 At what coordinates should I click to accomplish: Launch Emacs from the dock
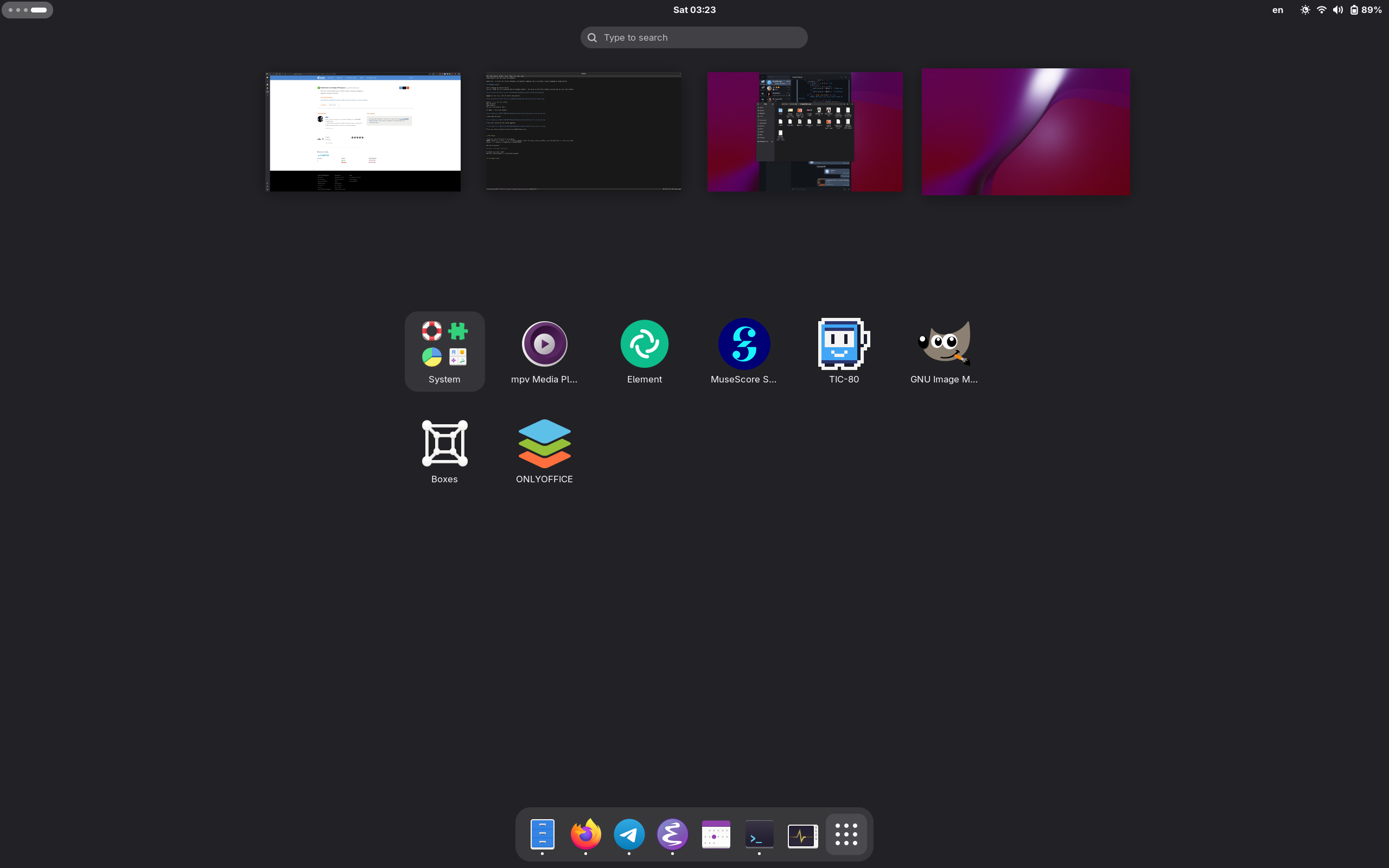click(672, 834)
